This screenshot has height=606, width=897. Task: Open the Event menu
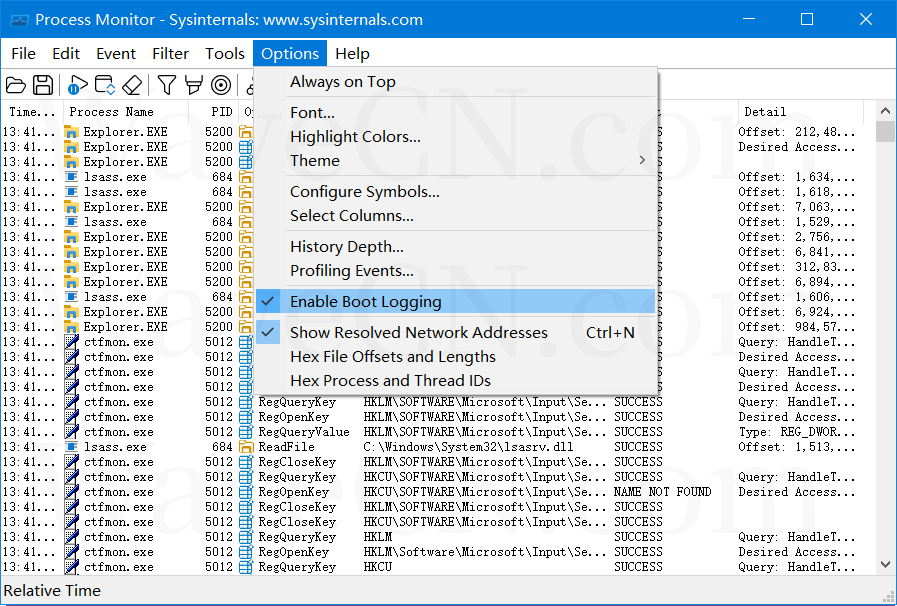116,54
